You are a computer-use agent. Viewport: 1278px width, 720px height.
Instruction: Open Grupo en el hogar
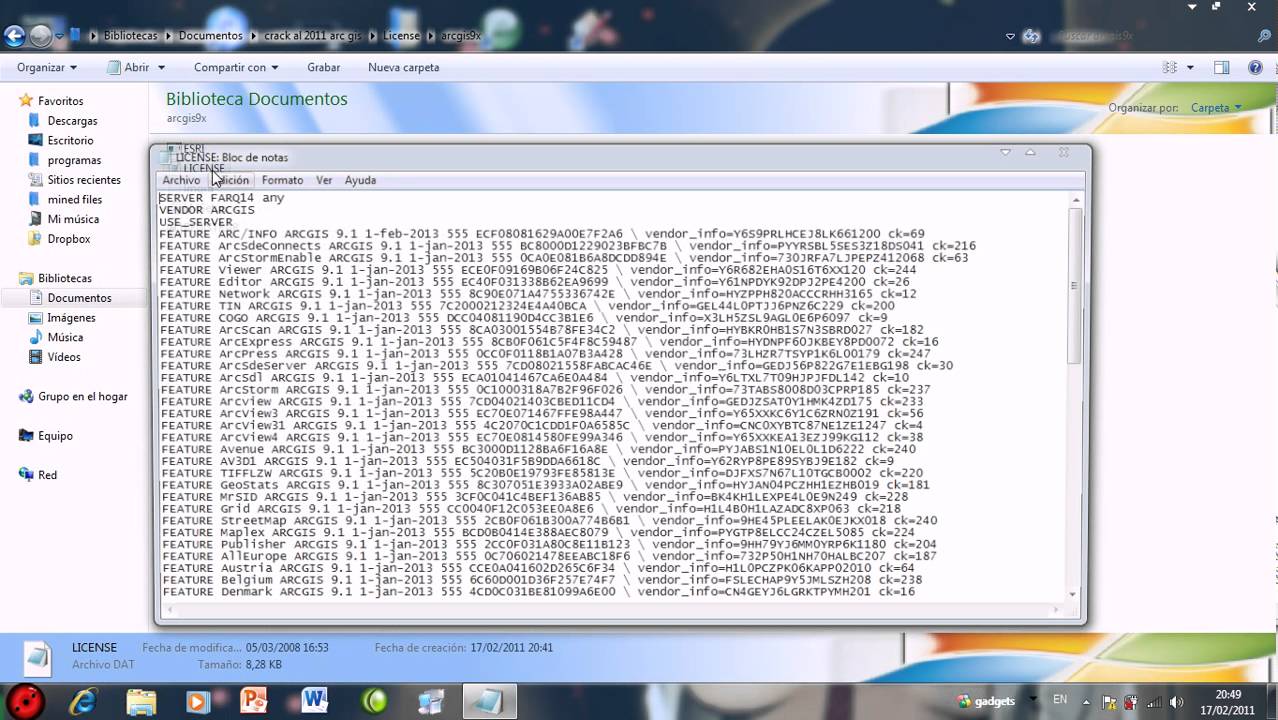[x=83, y=396]
